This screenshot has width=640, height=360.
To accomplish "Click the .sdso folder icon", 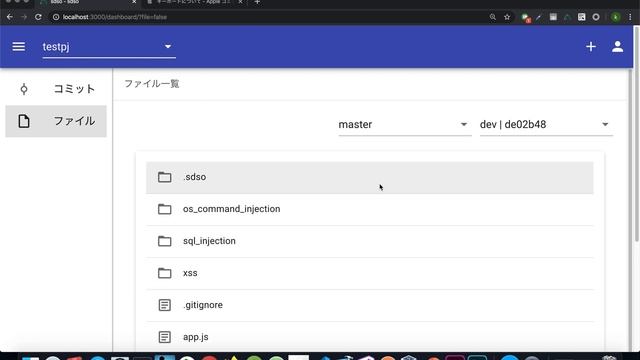I will click(x=164, y=177).
